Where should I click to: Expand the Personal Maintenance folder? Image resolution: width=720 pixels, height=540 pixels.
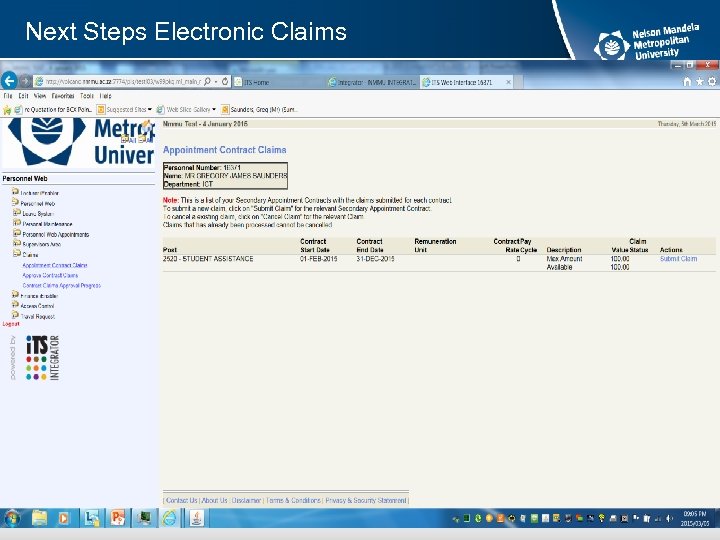pyautogui.click(x=17, y=223)
